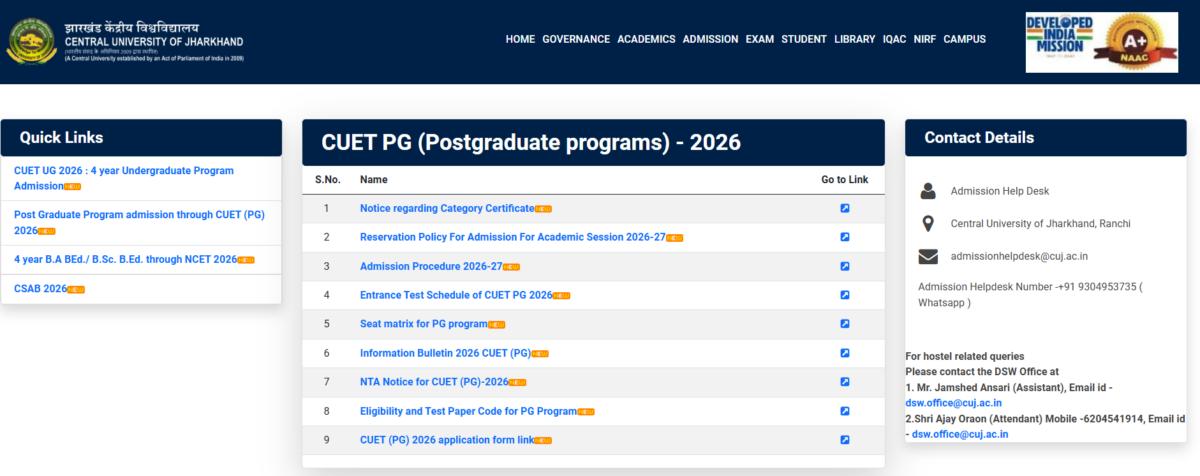Open the EXAM menu
This screenshot has width=1200, height=476.
pos(760,39)
